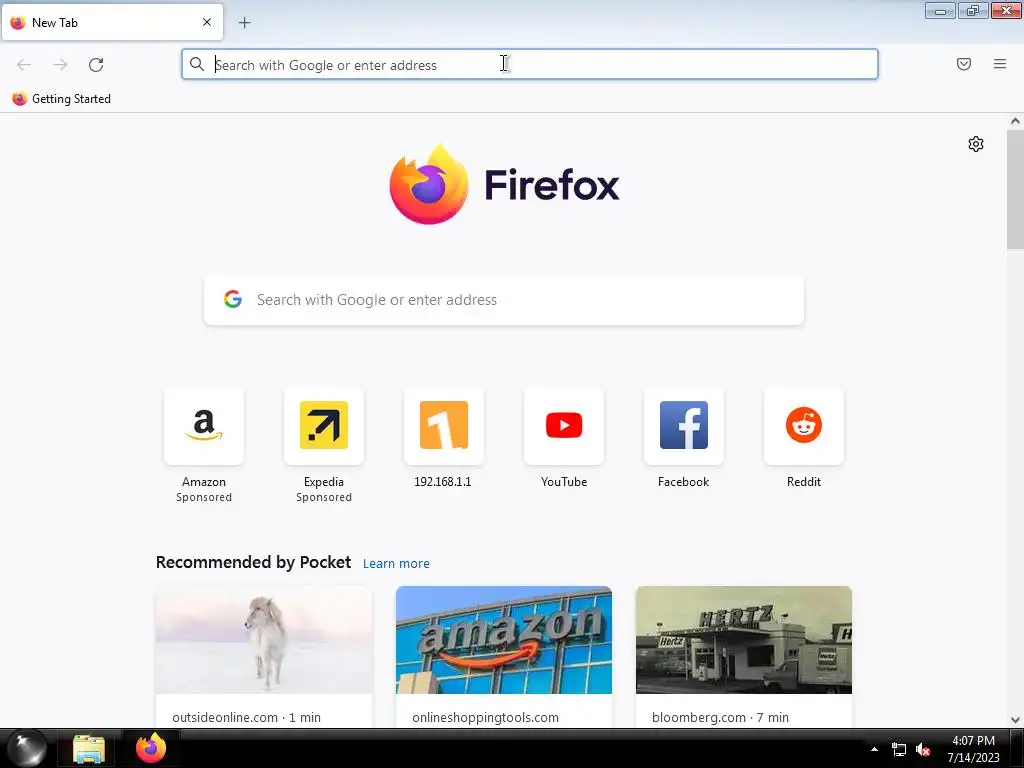
Task: Restore down the Firefox window
Action: (x=972, y=10)
